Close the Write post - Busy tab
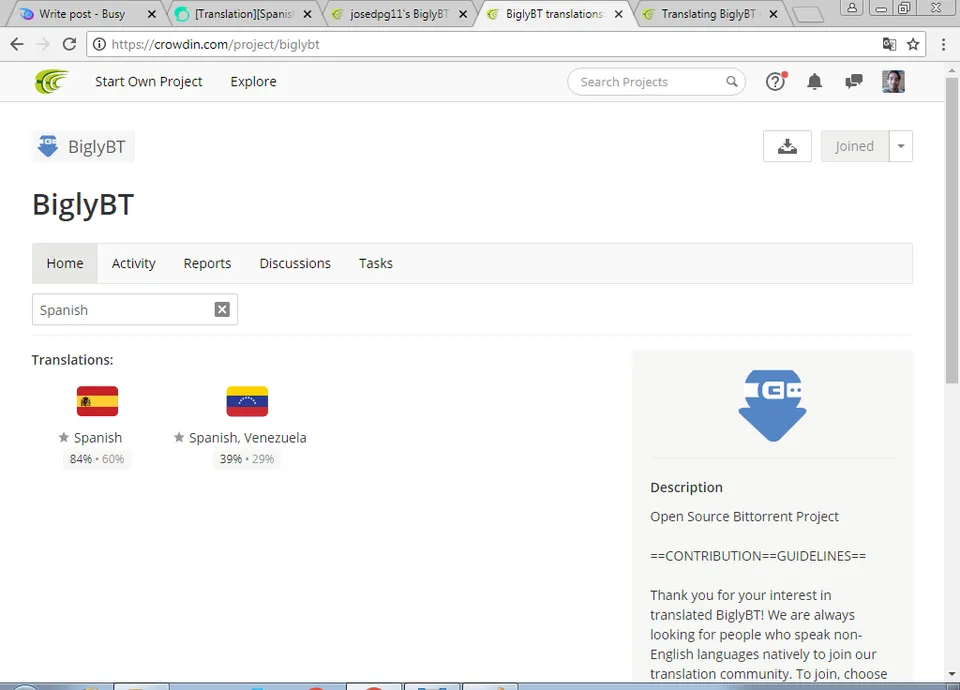 click(152, 14)
